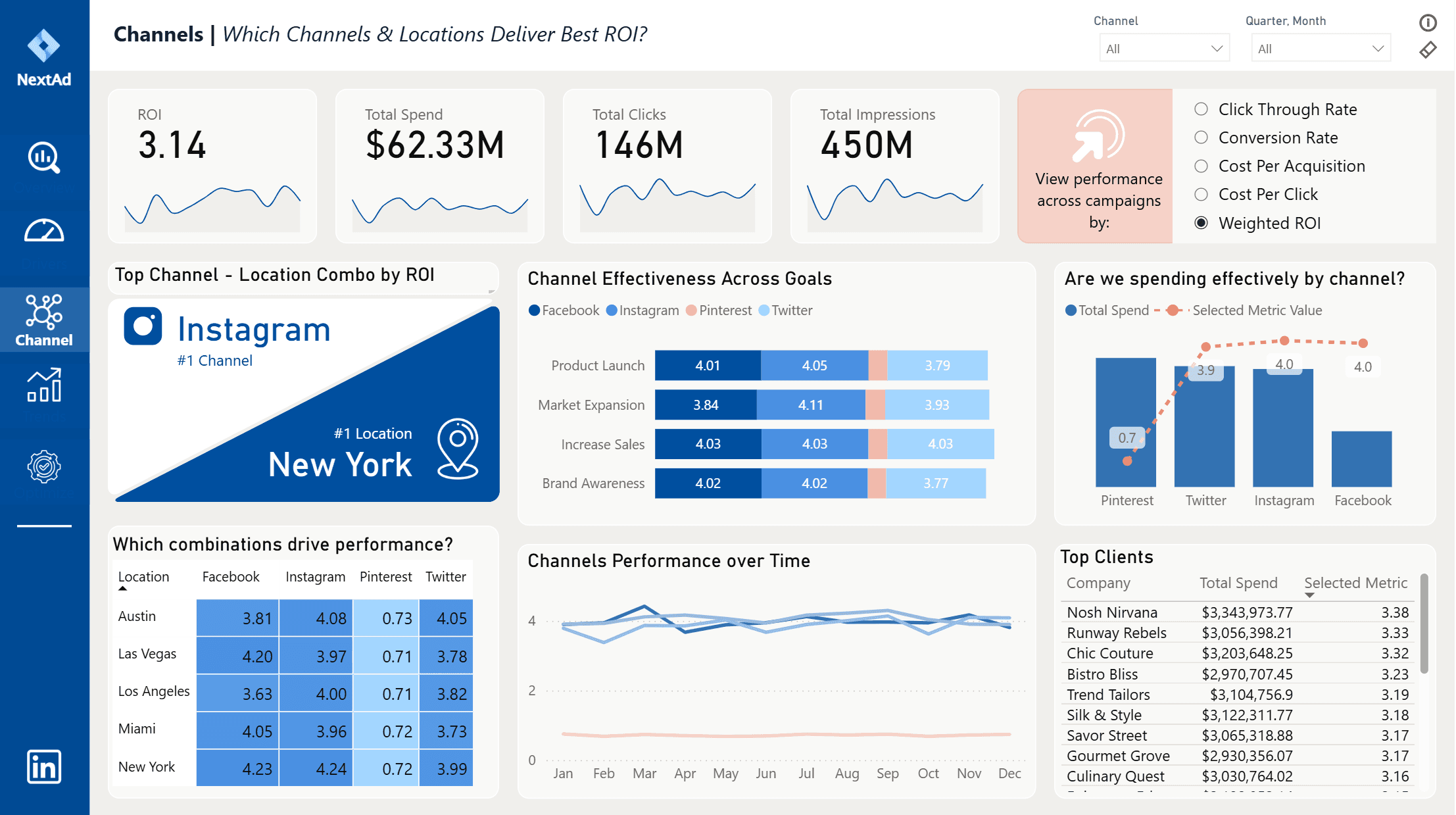Sort Top Clients by Total Spend header

pos(1238,583)
